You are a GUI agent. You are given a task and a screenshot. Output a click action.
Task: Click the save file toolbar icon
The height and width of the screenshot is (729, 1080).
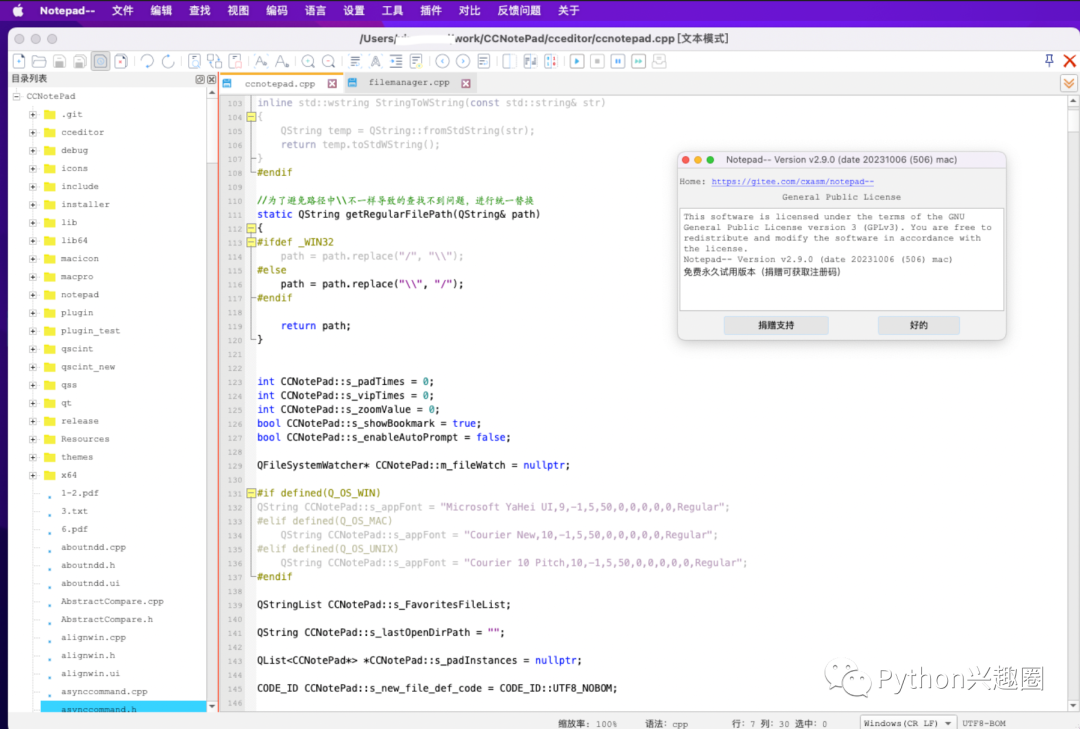coord(59,61)
